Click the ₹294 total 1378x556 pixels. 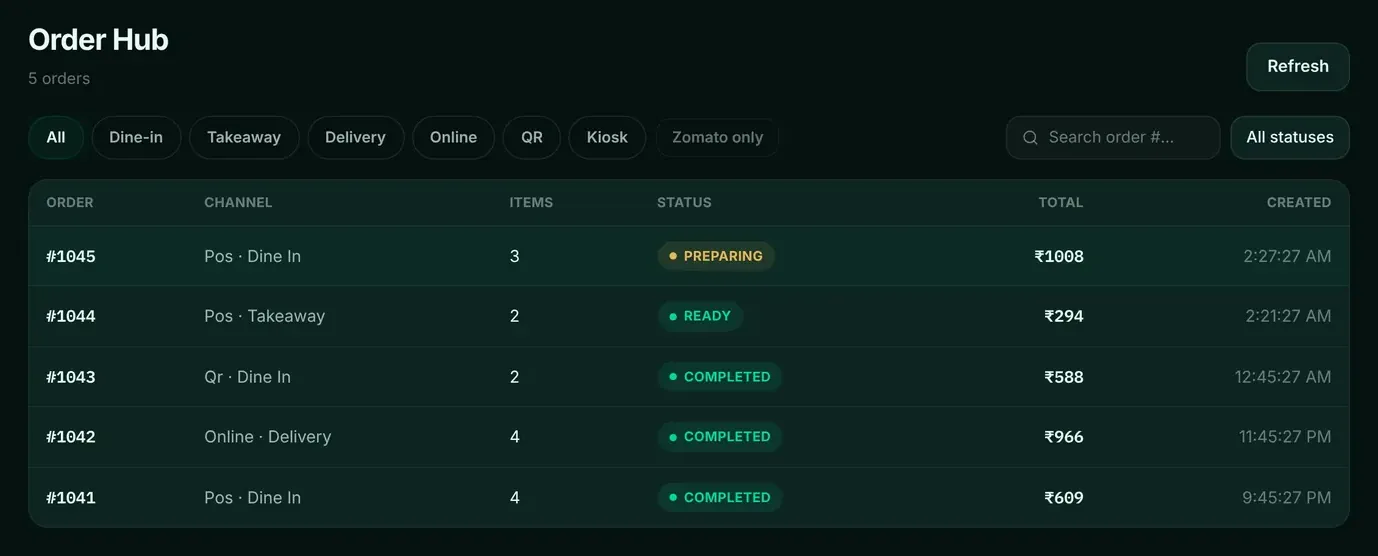pyautogui.click(x=1064, y=316)
